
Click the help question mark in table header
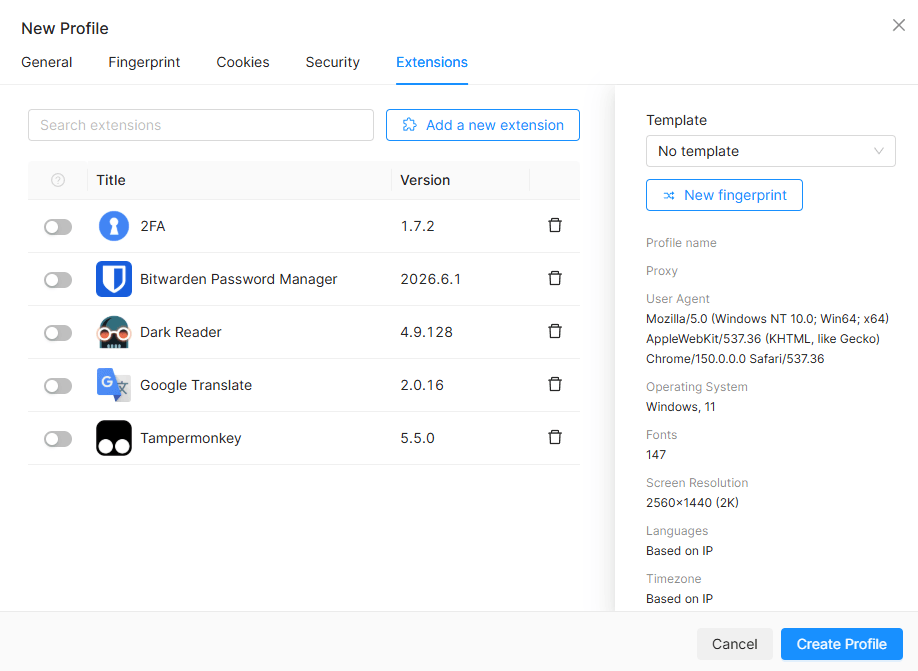coord(58,180)
